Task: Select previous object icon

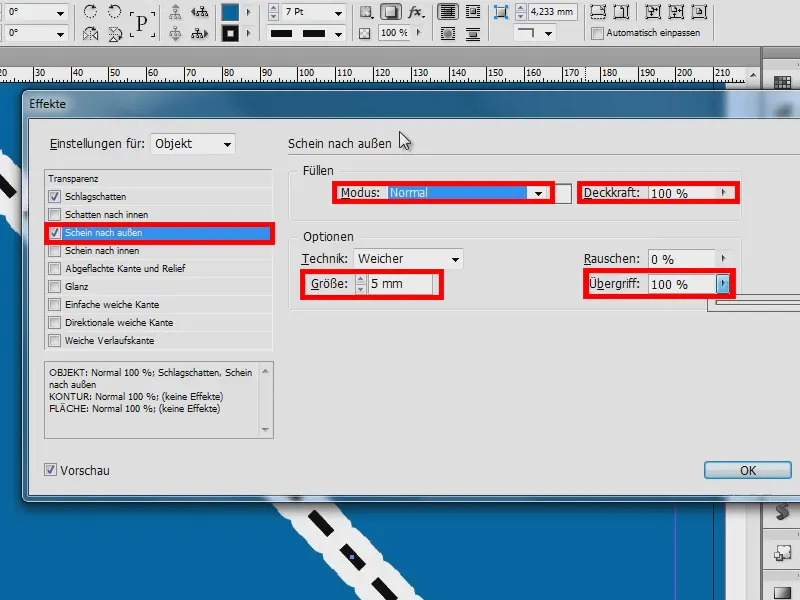Action: pyautogui.click(x=199, y=11)
